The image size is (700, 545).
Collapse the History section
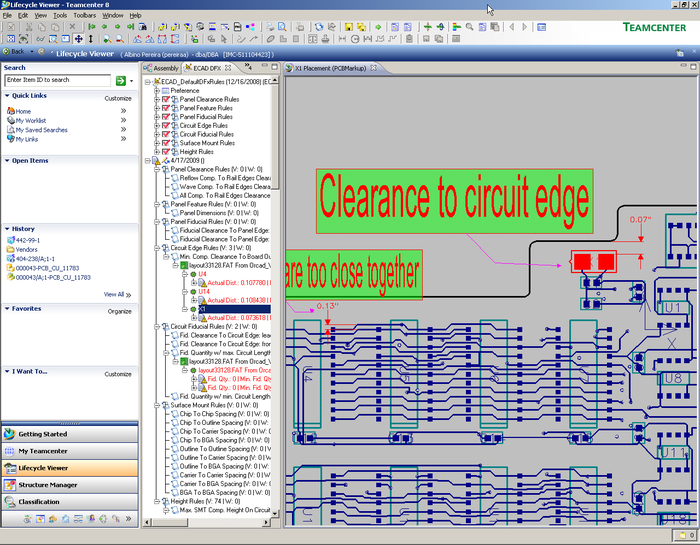[x=7, y=229]
